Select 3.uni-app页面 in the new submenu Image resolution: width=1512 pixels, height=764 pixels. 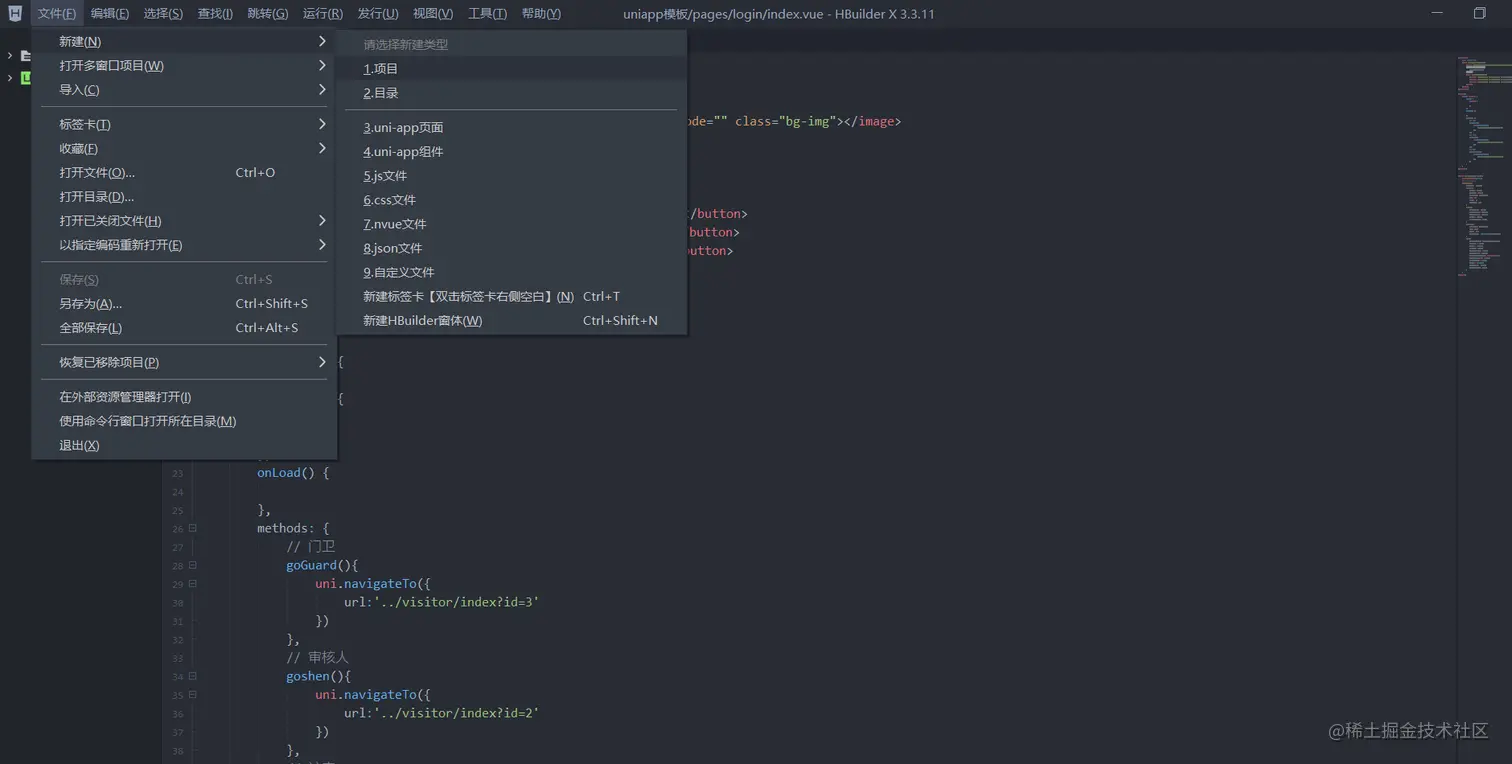(512, 127)
